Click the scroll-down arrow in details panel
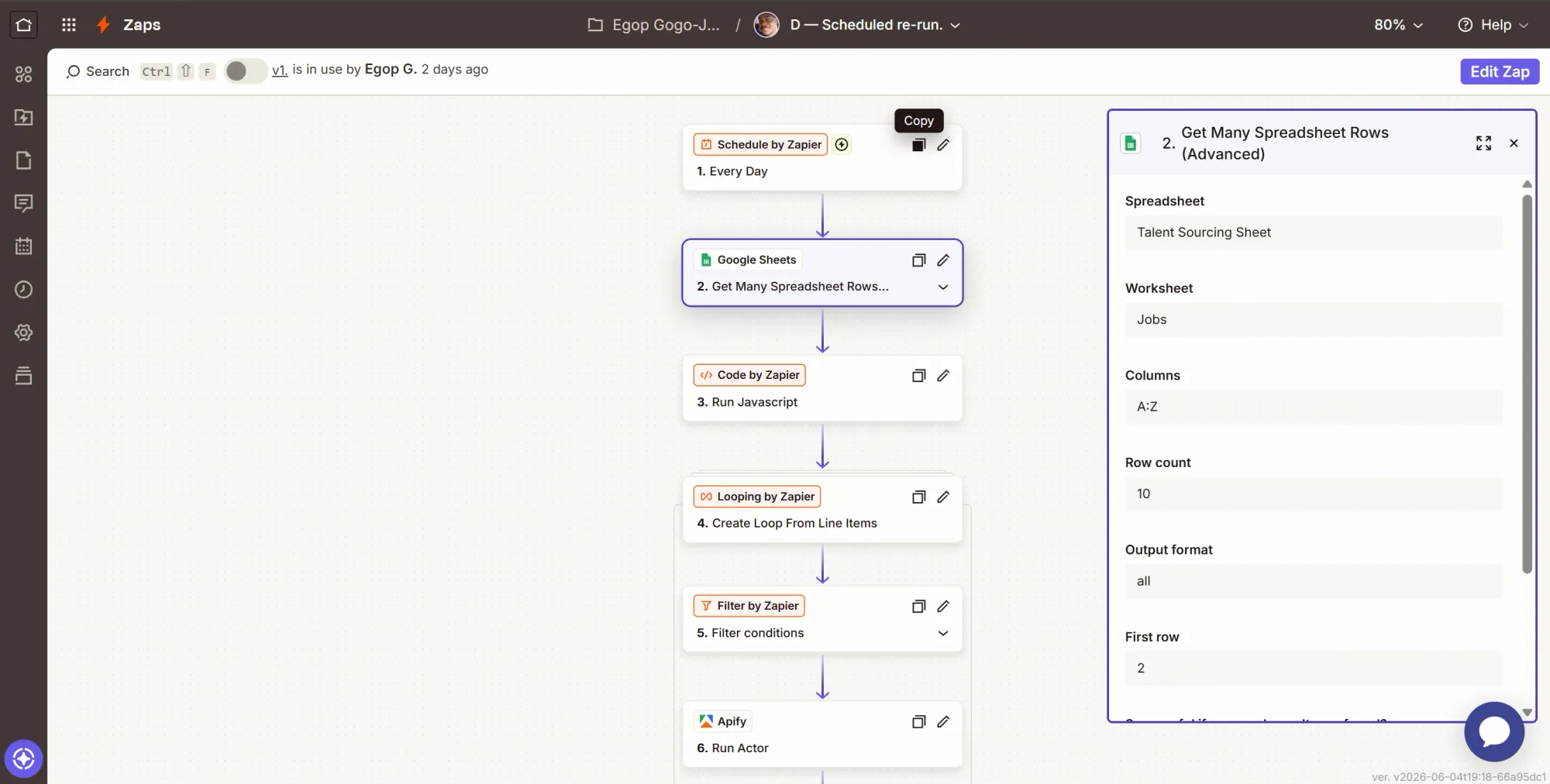Viewport: 1550px width, 784px height. [1527, 713]
